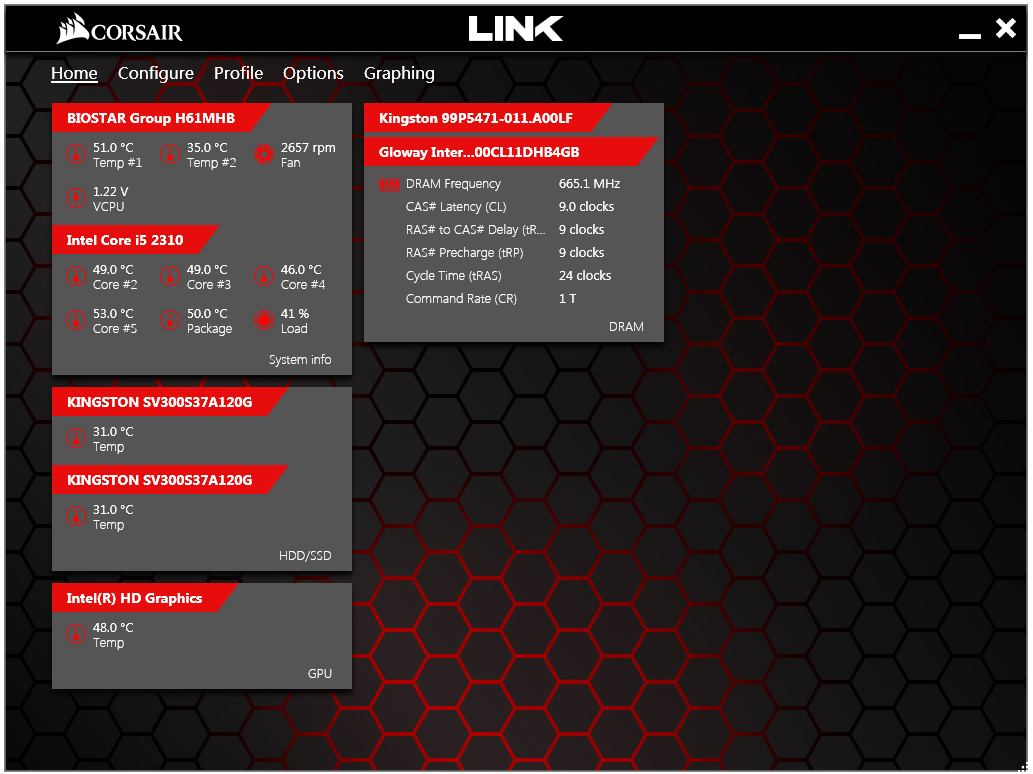This screenshot has width=1033, height=774.
Task: Click the DRAM Frequency memory icon
Action: [x=389, y=184]
